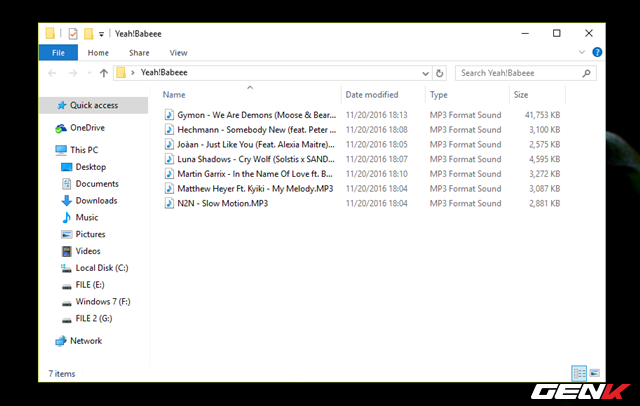The width and height of the screenshot is (640, 406).
Task: Select the Joàan - Just Like You file
Action: click(256, 144)
